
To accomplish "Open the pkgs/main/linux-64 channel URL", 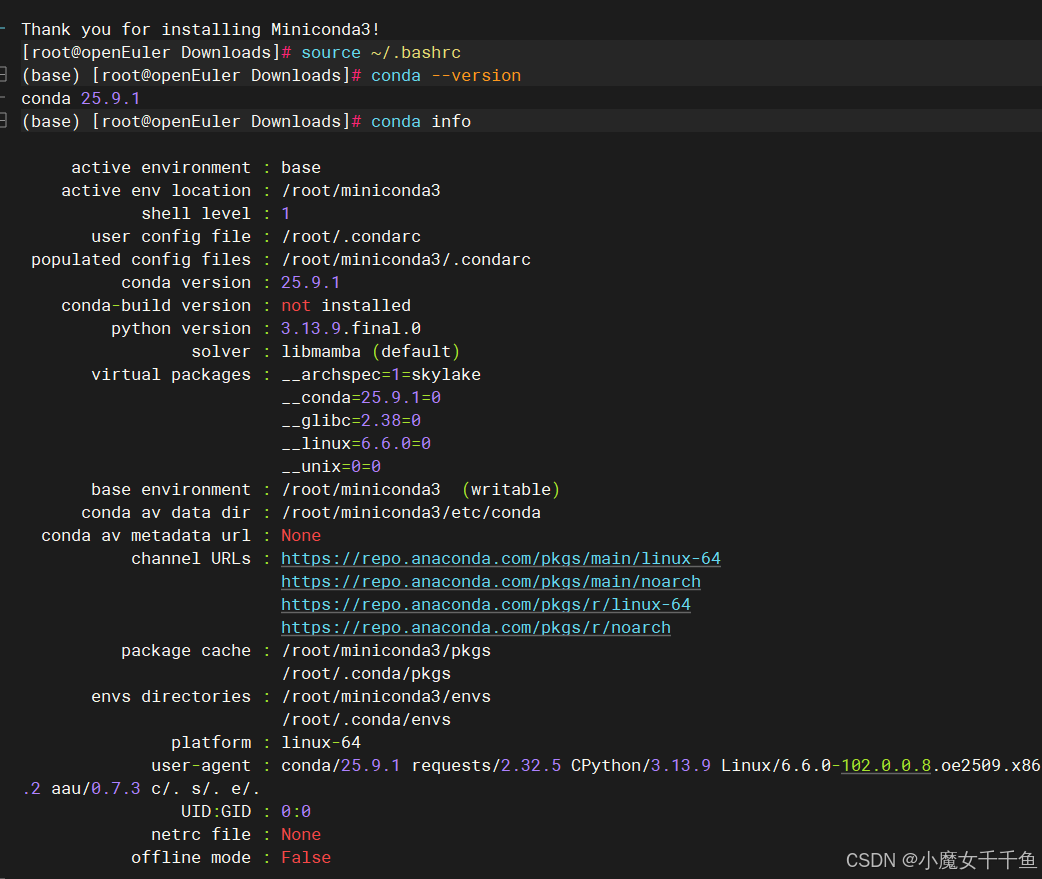I will click(500, 559).
